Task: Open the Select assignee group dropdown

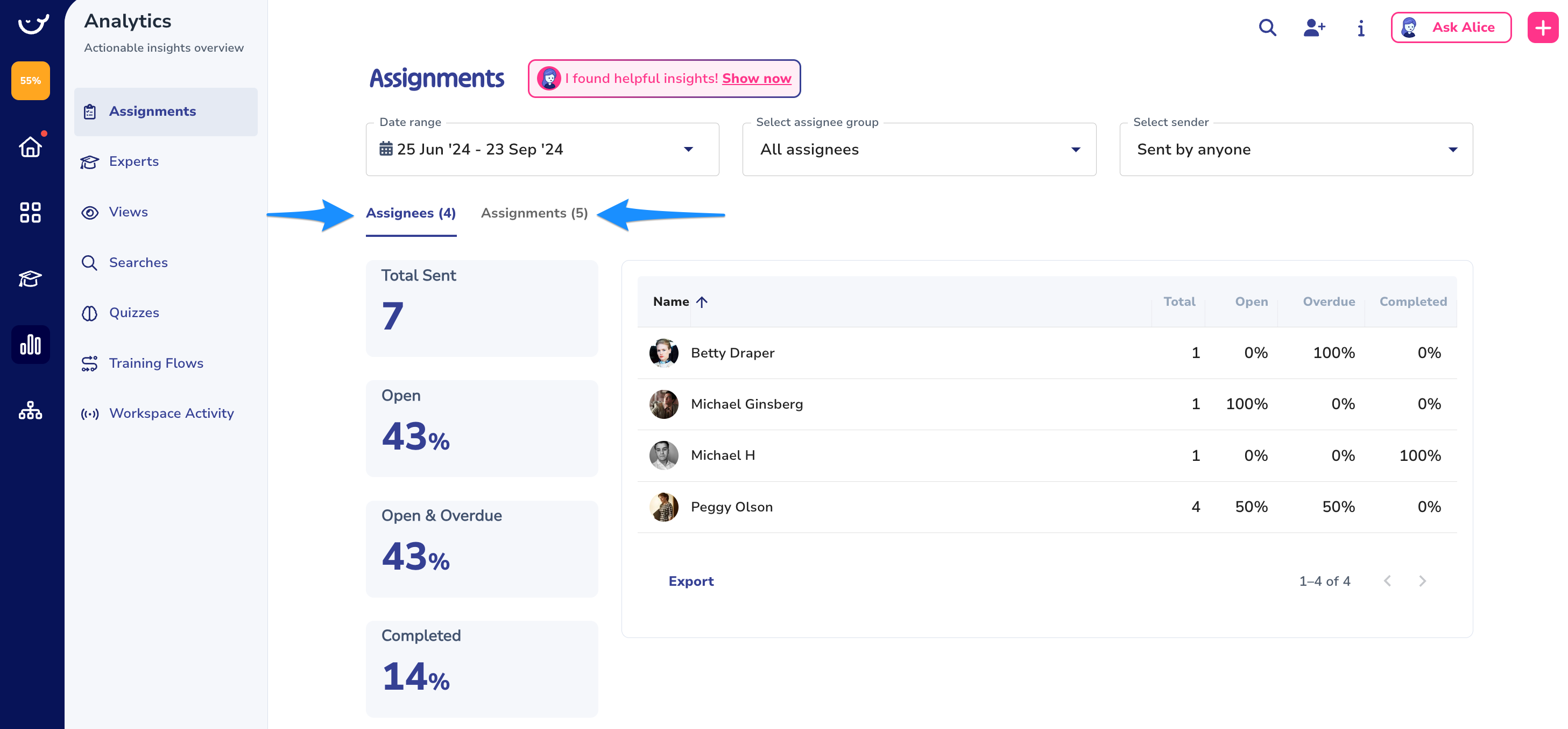Action: tap(919, 149)
